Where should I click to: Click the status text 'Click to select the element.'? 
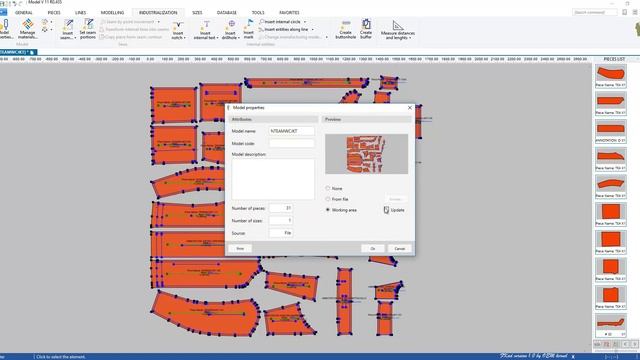click(61, 357)
